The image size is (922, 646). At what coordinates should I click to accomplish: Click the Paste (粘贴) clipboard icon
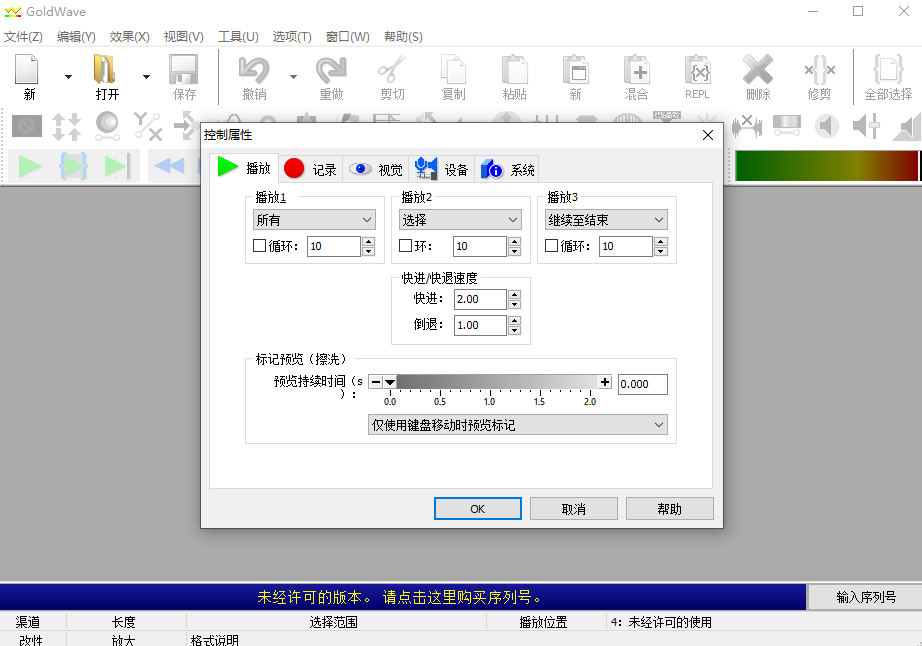515,70
